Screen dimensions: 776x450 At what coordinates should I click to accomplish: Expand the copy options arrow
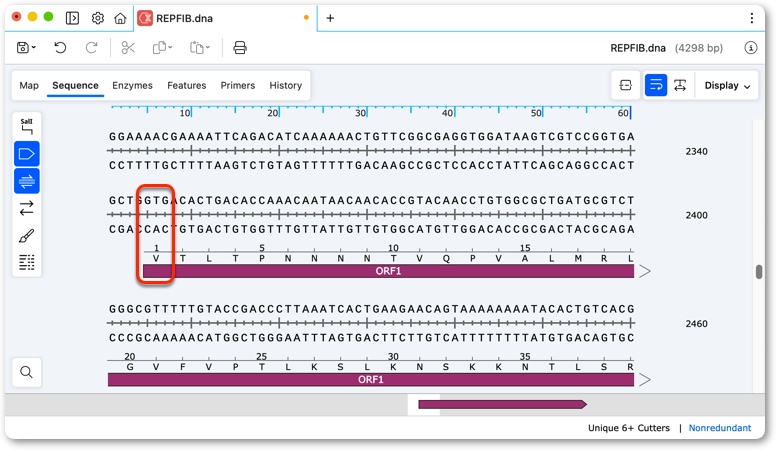click(x=170, y=48)
